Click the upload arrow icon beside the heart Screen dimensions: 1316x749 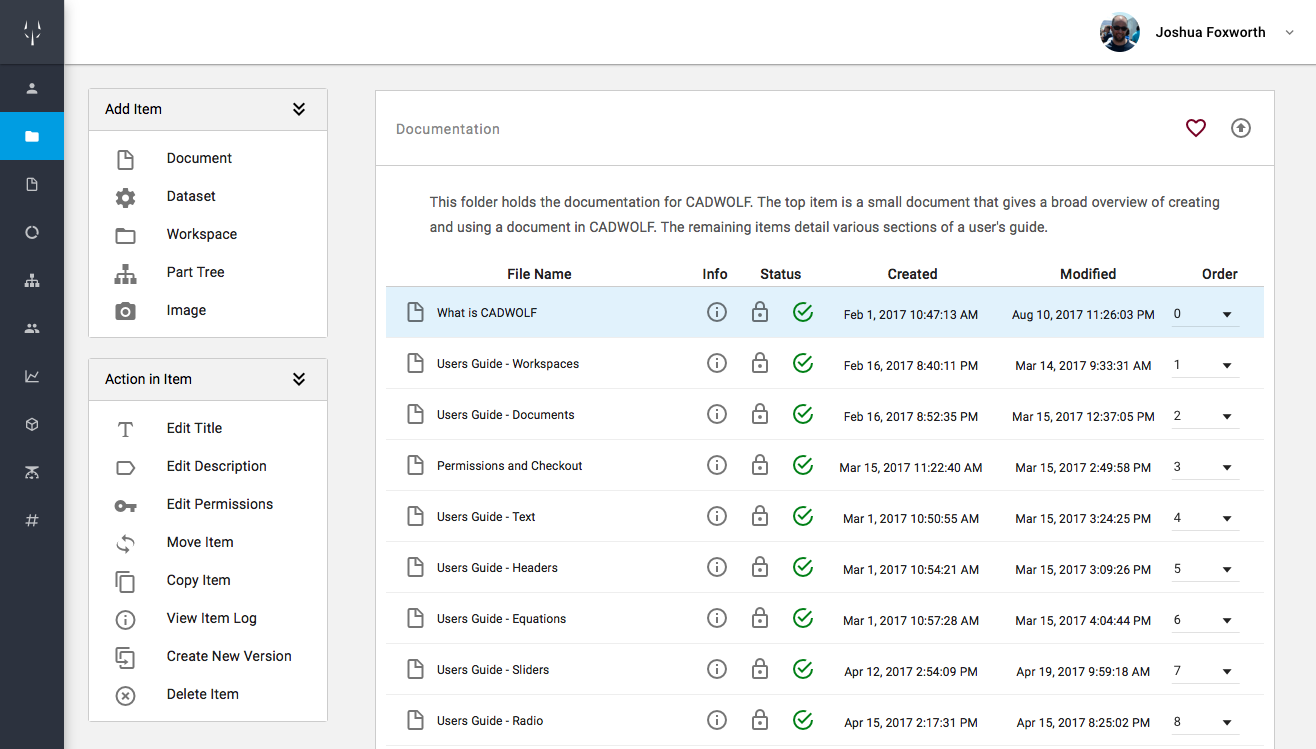tap(1240, 128)
